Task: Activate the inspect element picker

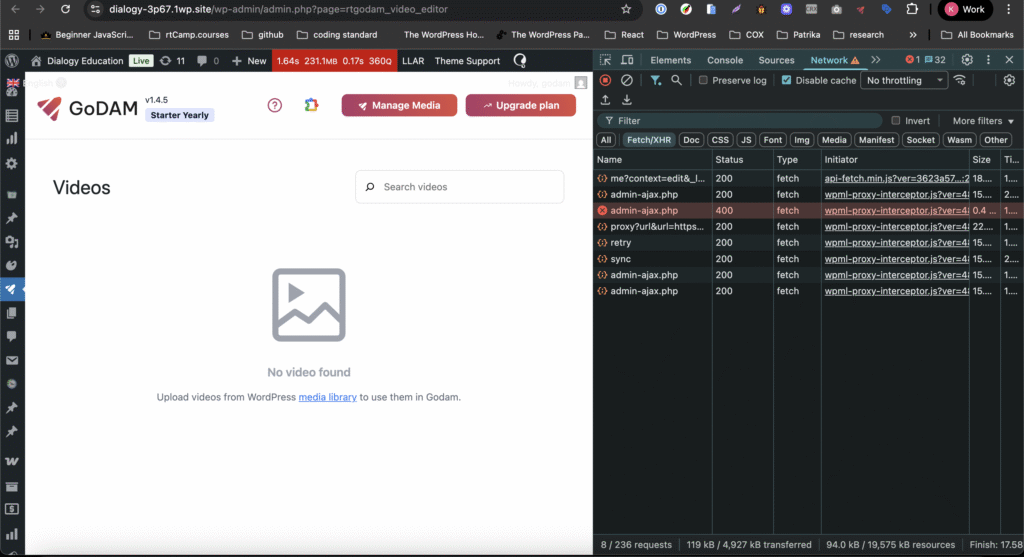Action: tap(606, 60)
